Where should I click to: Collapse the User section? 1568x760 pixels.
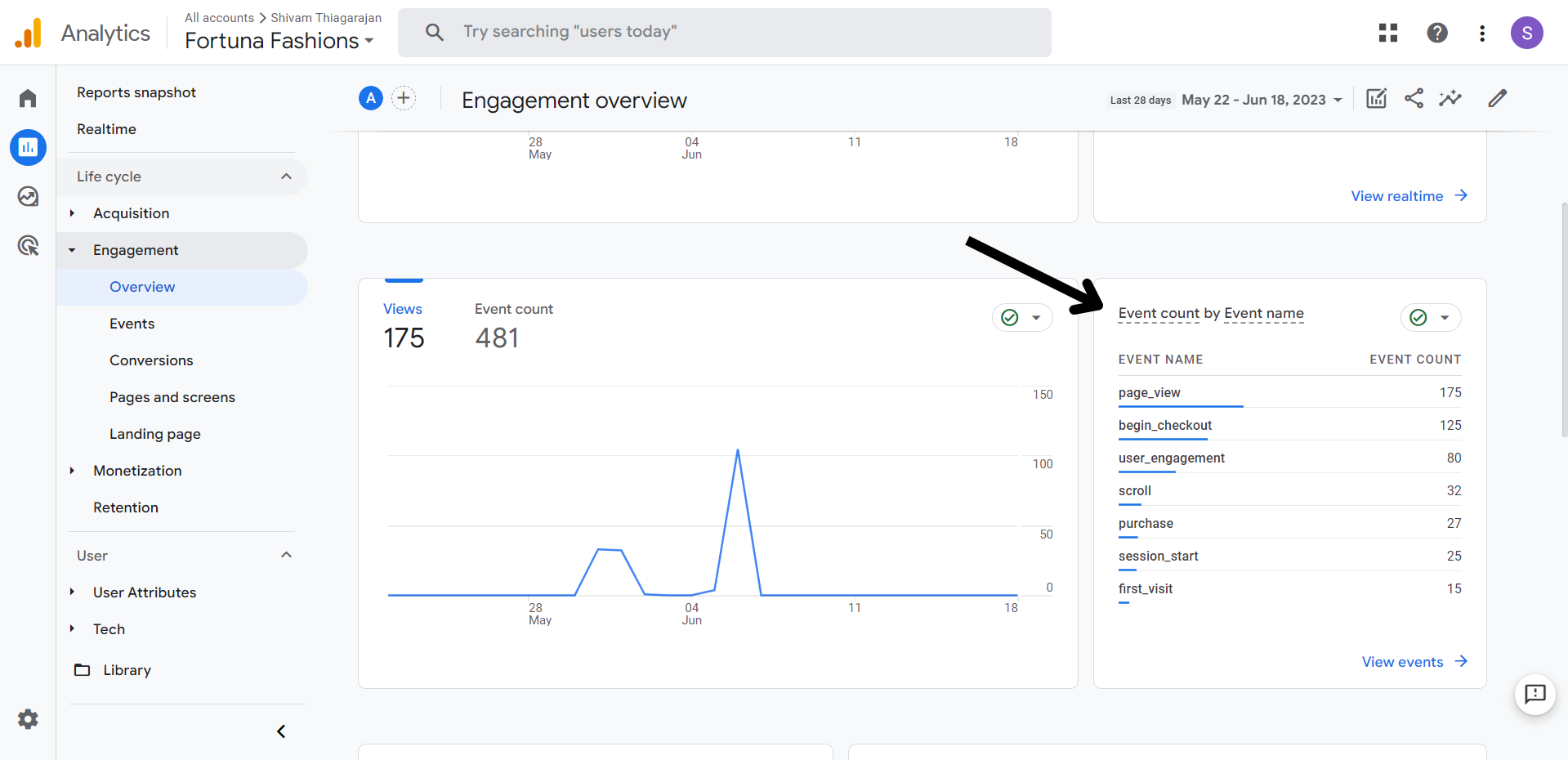pyautogui.click(x=286, y=556)
